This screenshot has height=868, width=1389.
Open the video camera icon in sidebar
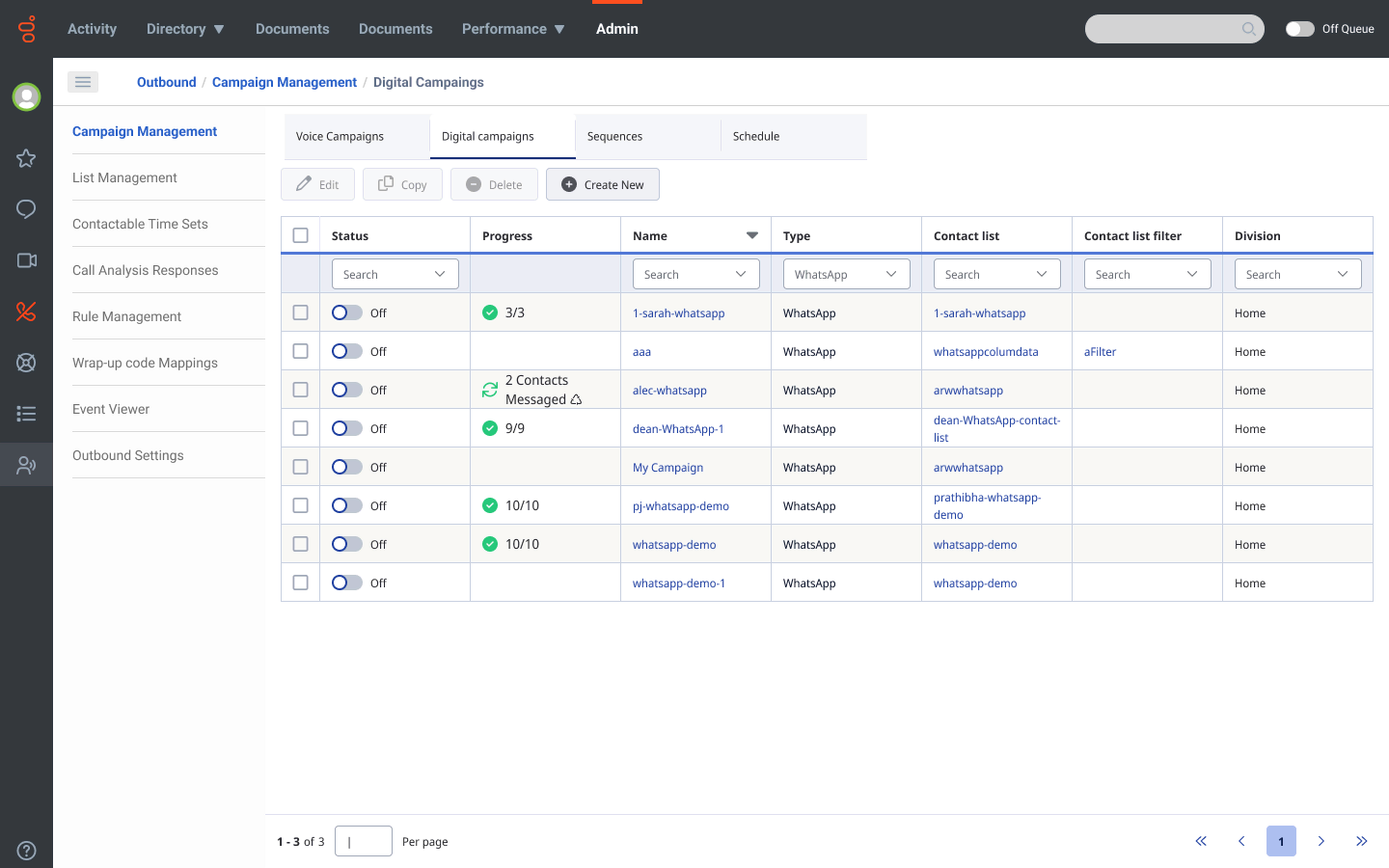[x=26, y=260]
